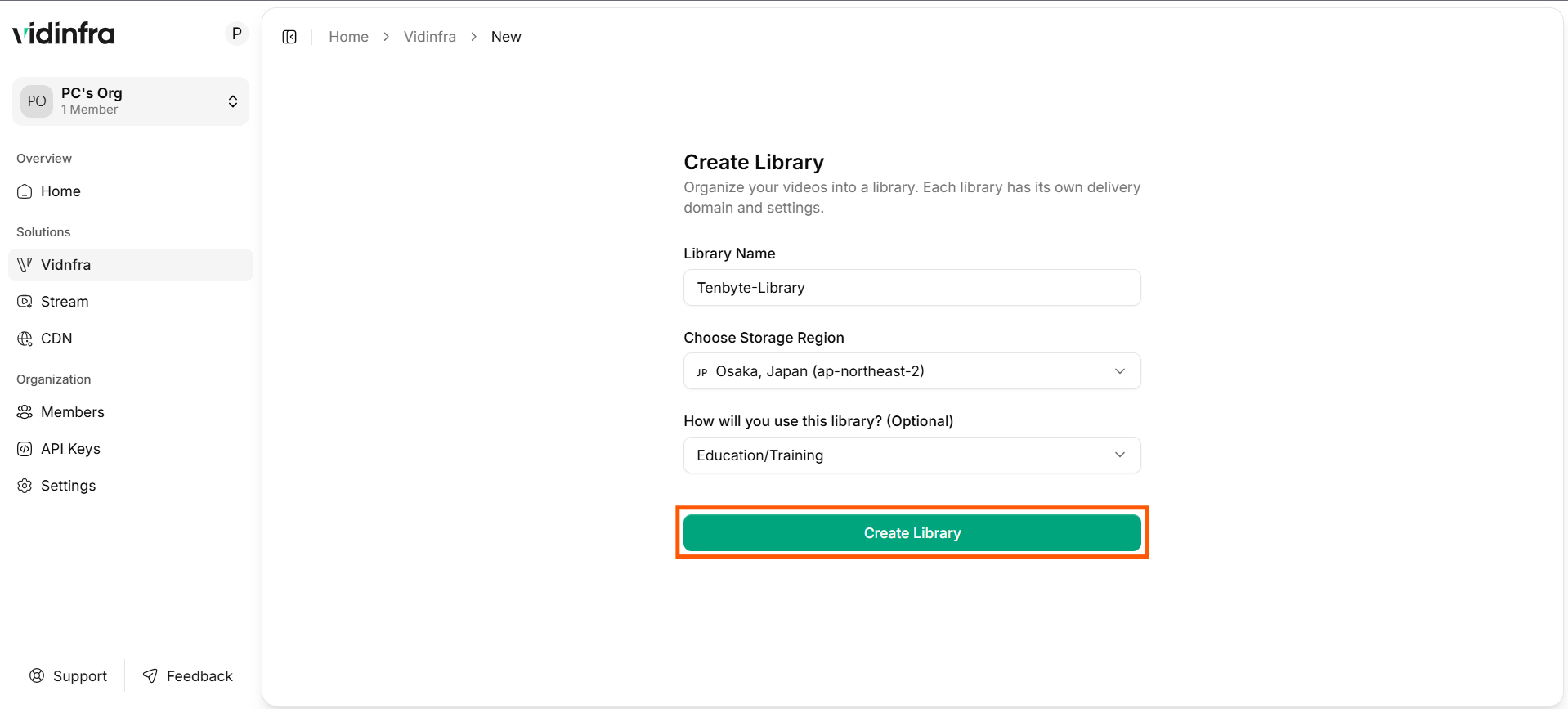This screenshot has width=1568, height=709.
Task: Click the JP flag label
Action: [x=702, y=372]
